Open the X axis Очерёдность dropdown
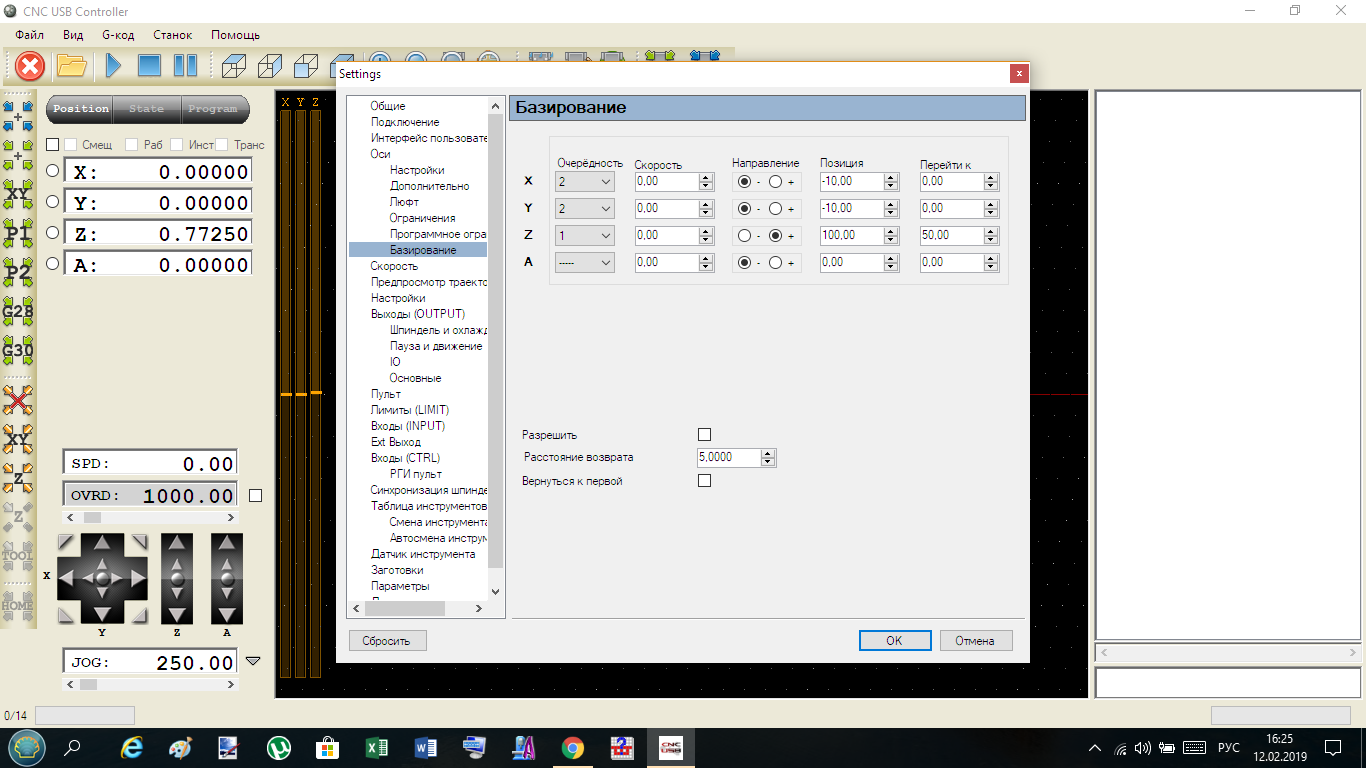Screen dimensions: 1366x768 (x=585, y=182)
